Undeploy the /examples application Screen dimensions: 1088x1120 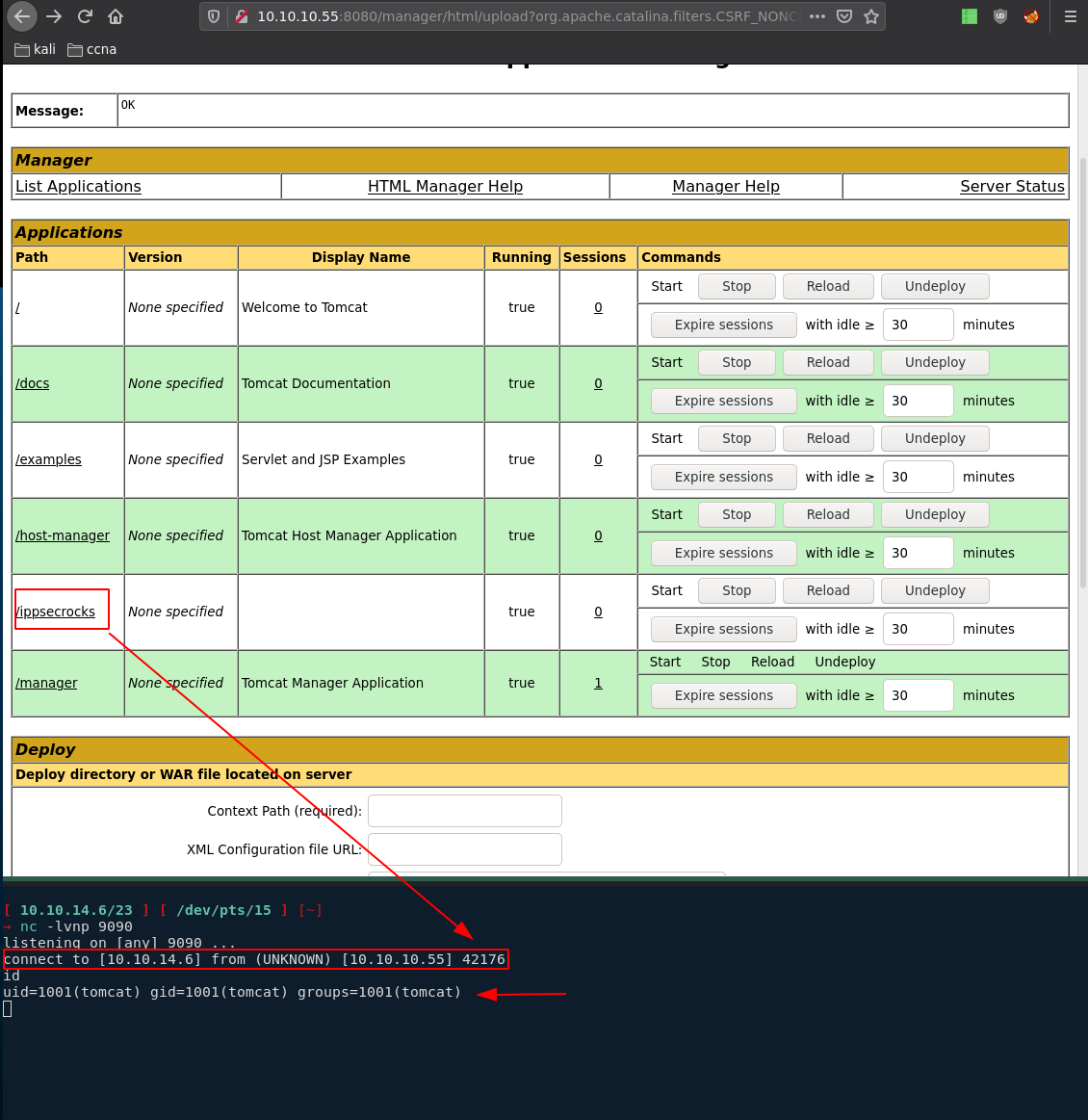point(935,438)
